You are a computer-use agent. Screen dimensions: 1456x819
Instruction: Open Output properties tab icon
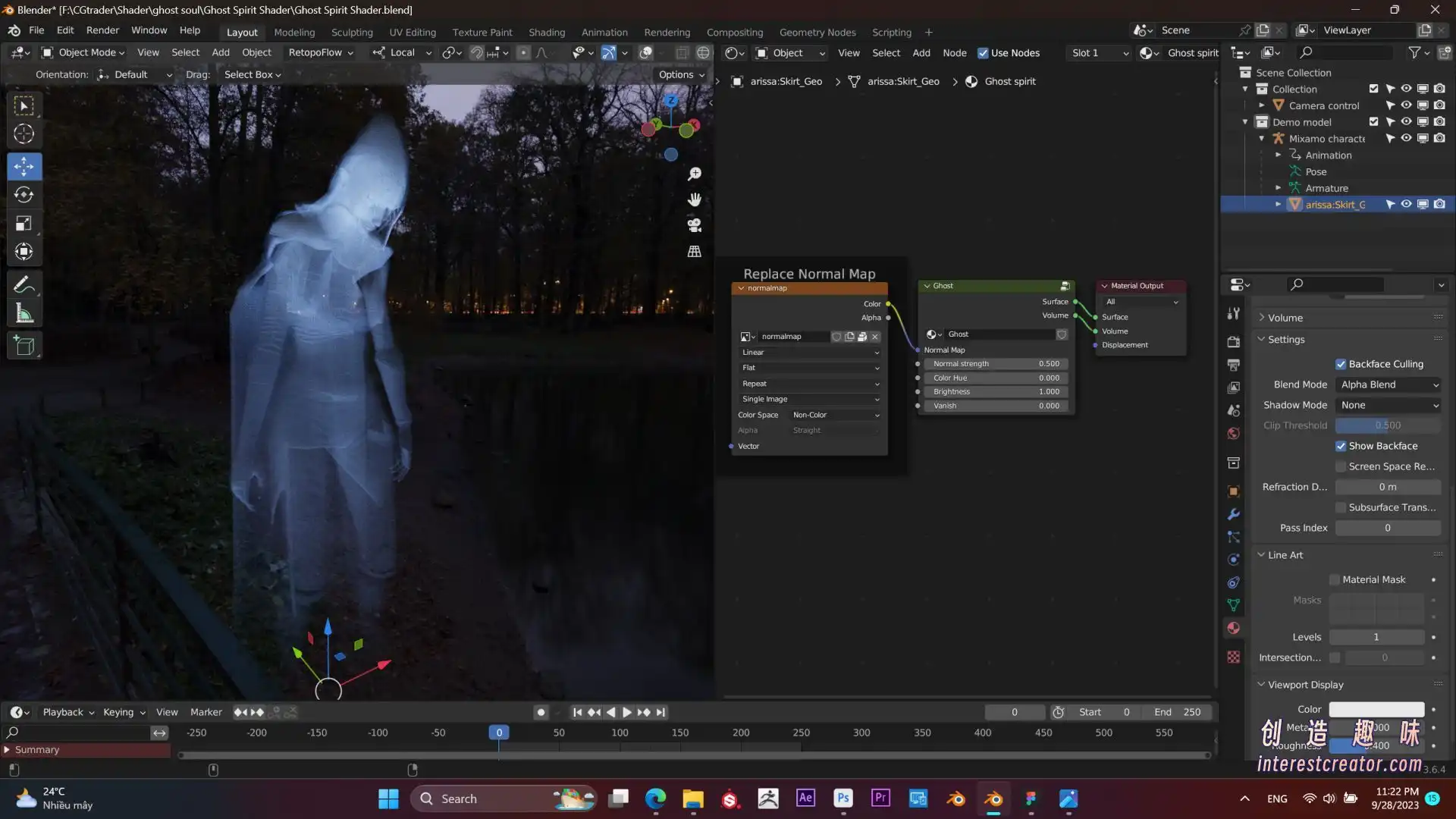1234,365
